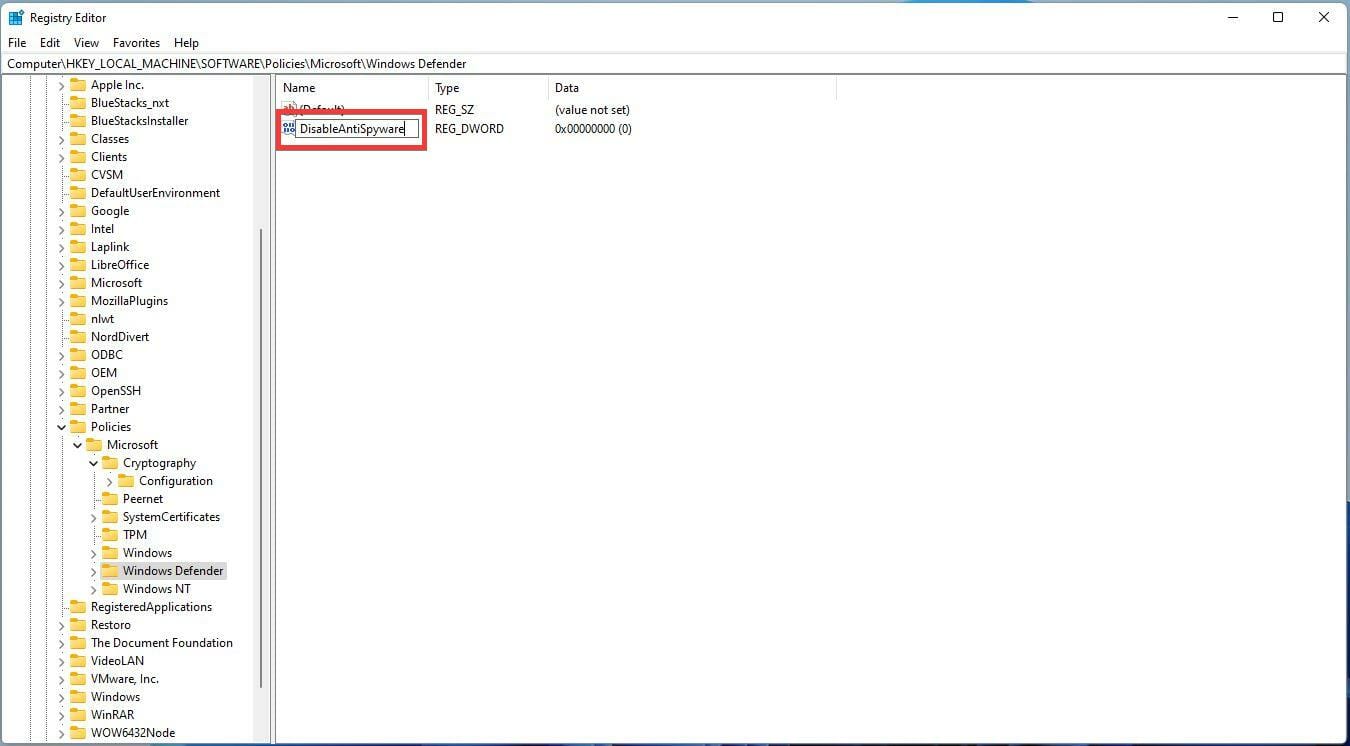The image size is (1350, 746).
Task: Click the DefaultUserEnvironment folder icon
Action: tap(78, 193)
